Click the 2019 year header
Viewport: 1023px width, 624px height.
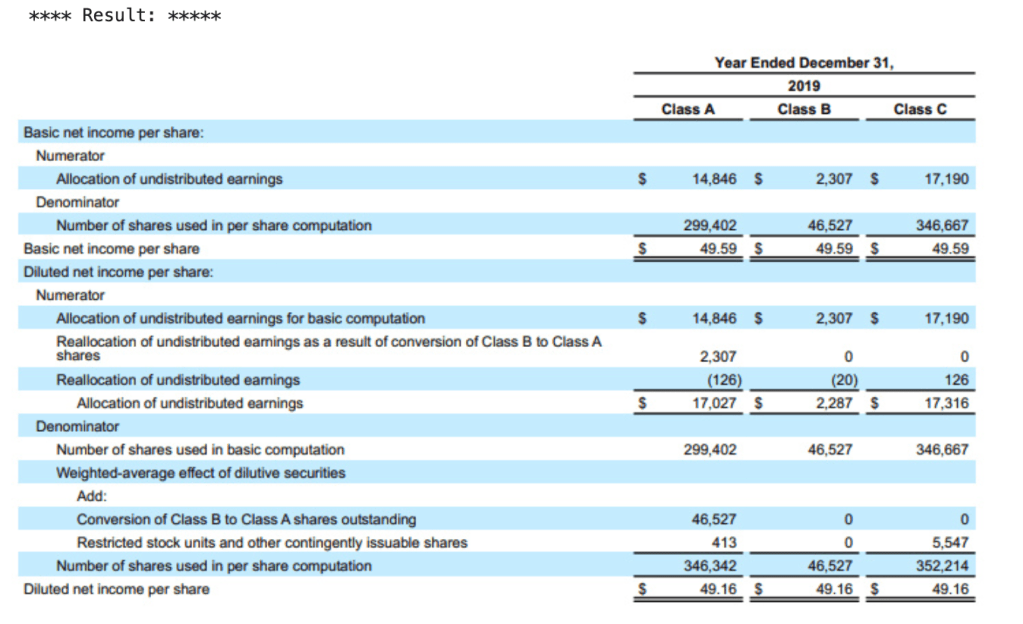(804, 86)
